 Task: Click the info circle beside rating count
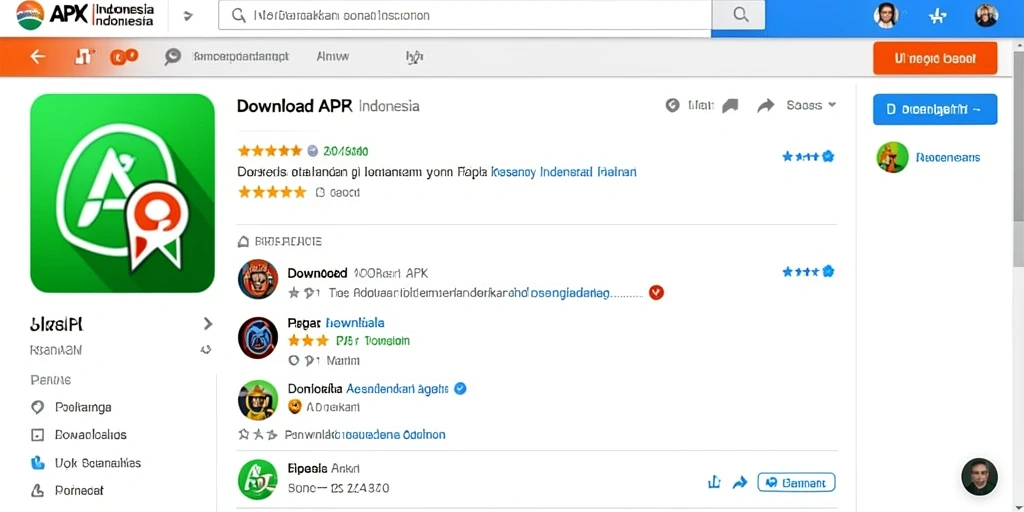(312, 151)
